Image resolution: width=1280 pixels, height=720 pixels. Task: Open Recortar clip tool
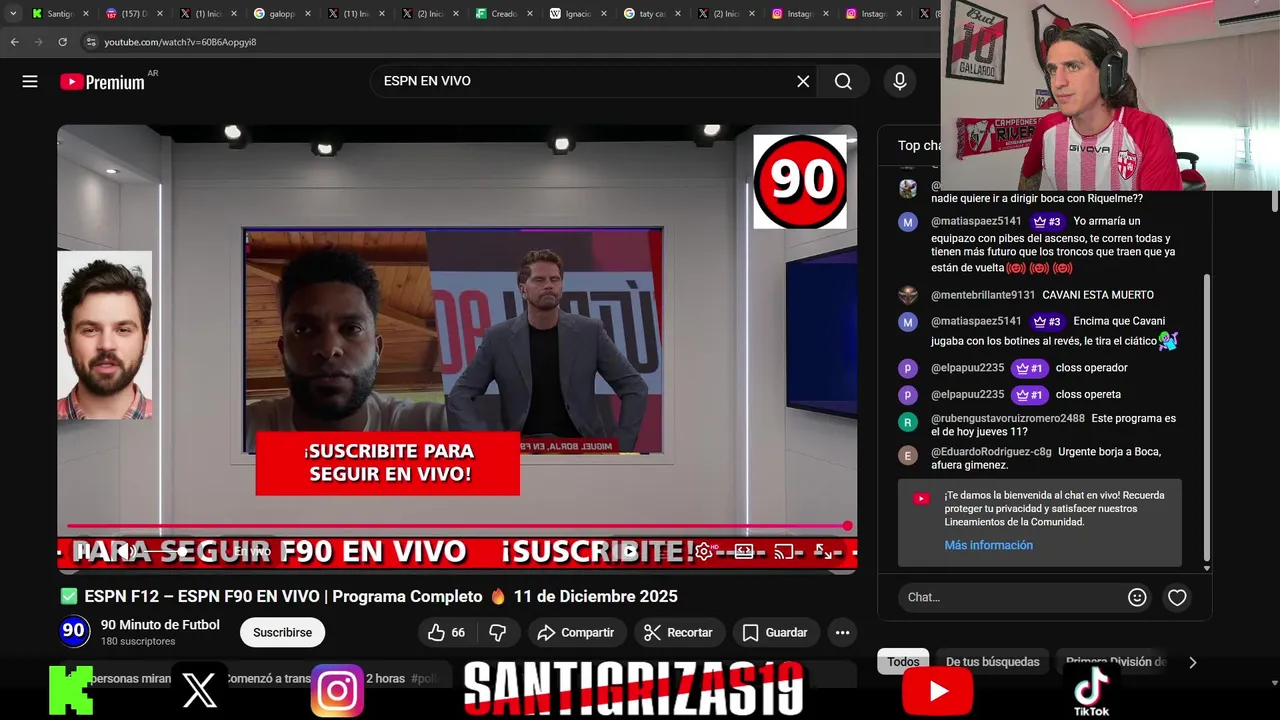pyautogui.click(x=678, y=633)
